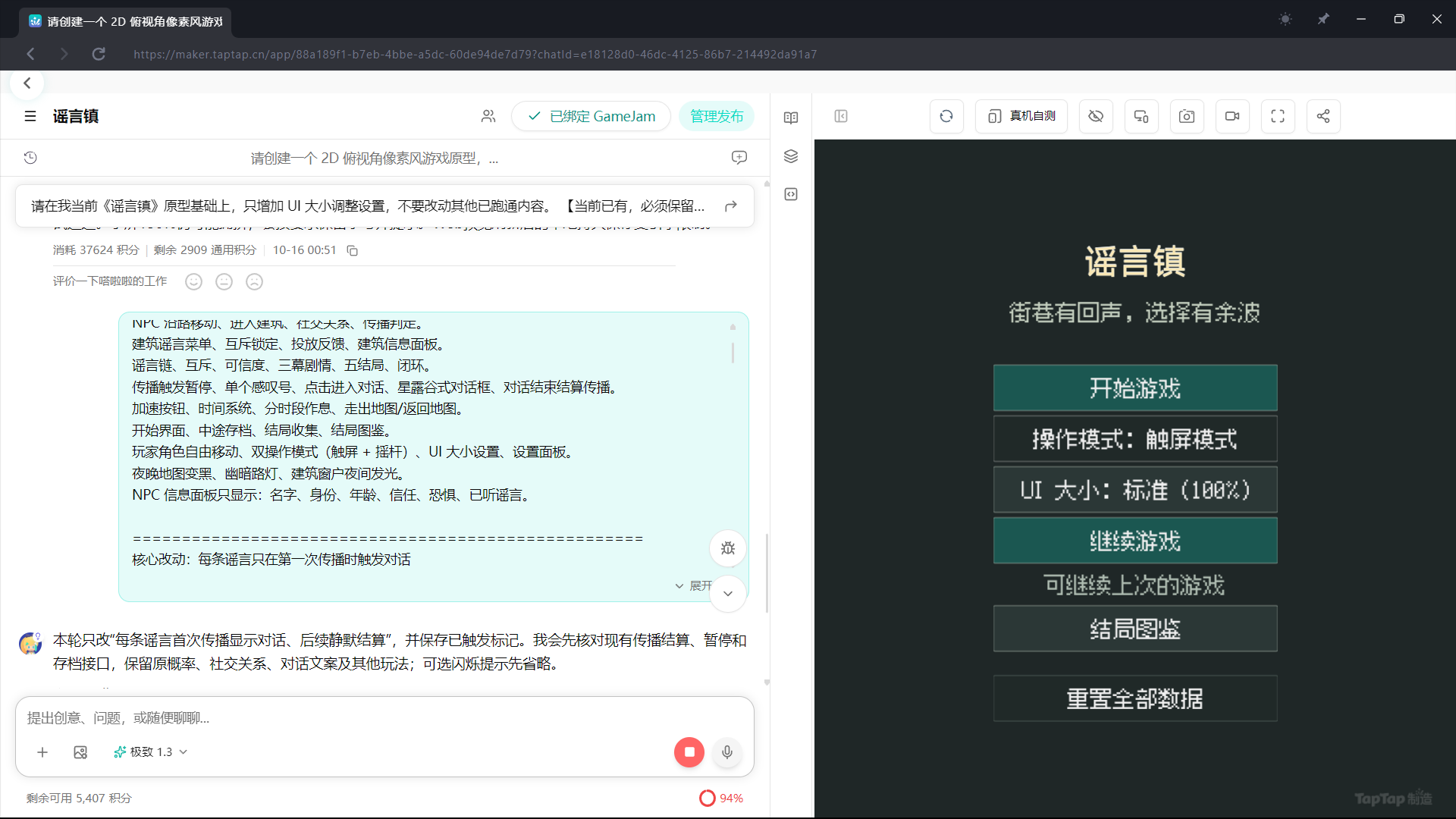Add attachment with plus icon
Screen dimensions: 1456x819
click(42, 752)
